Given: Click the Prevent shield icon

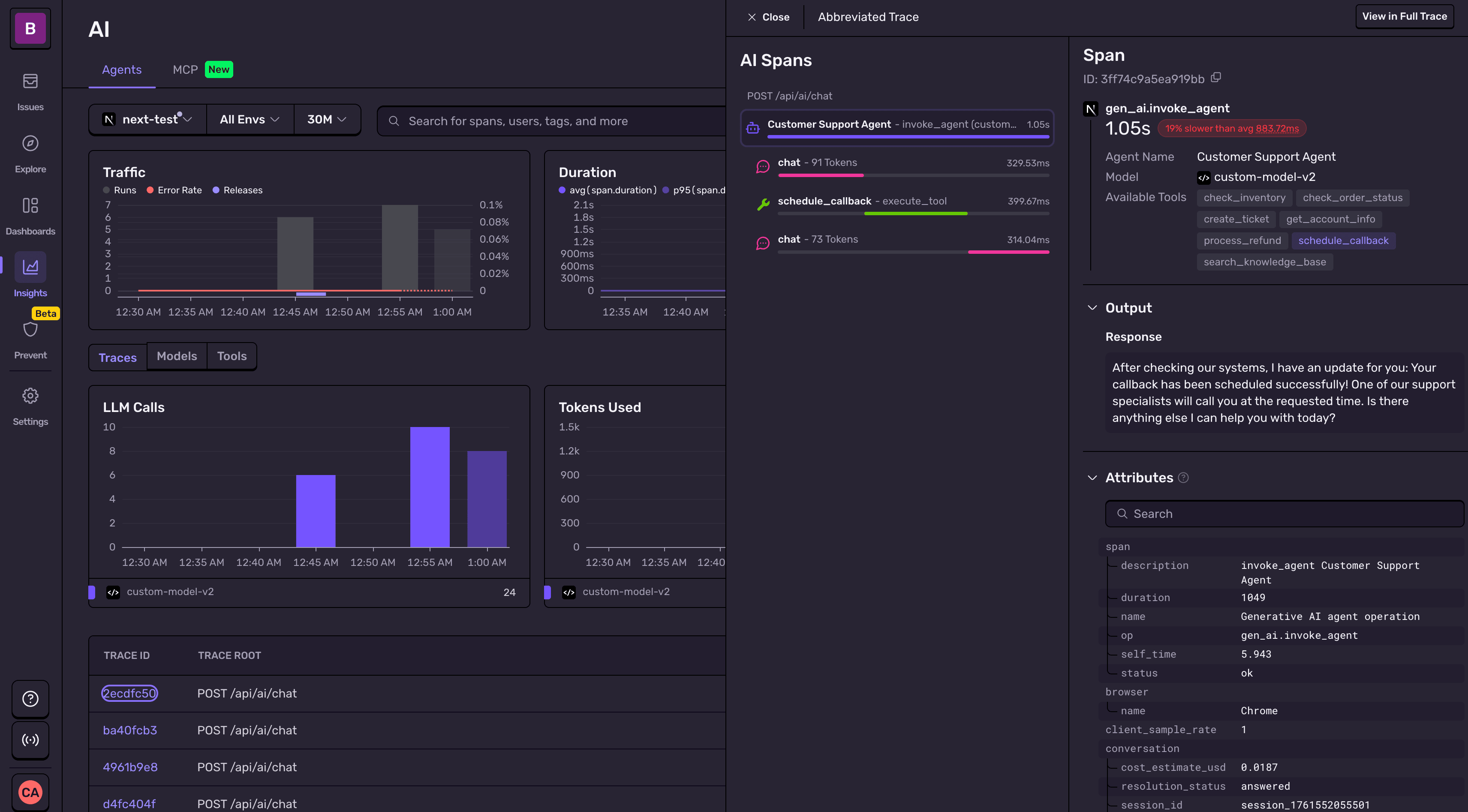Looking at the screenshot, I should pos(30,329).
